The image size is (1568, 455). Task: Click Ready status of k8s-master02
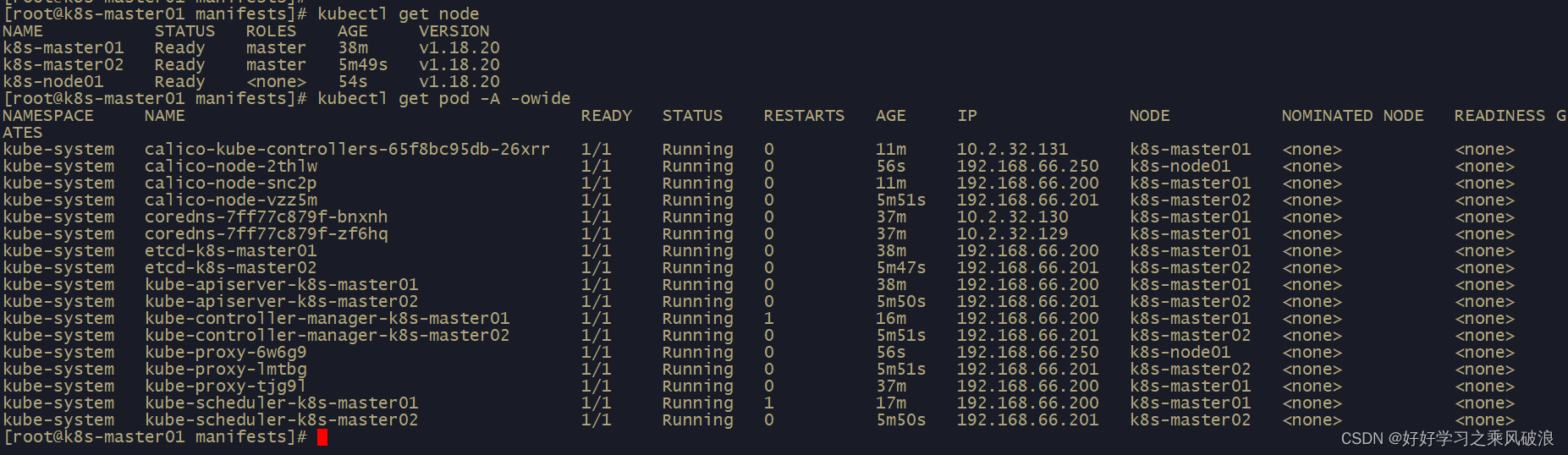point(180,65)
